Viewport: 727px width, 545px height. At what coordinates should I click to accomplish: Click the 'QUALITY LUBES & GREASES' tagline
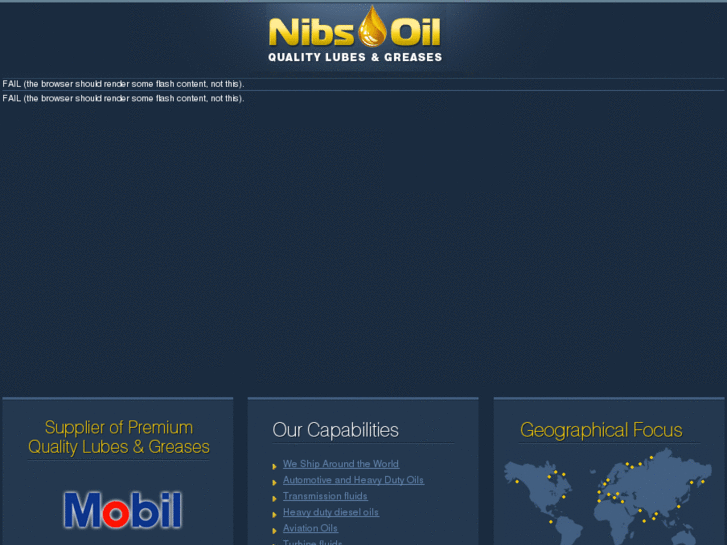coord(355,57)
